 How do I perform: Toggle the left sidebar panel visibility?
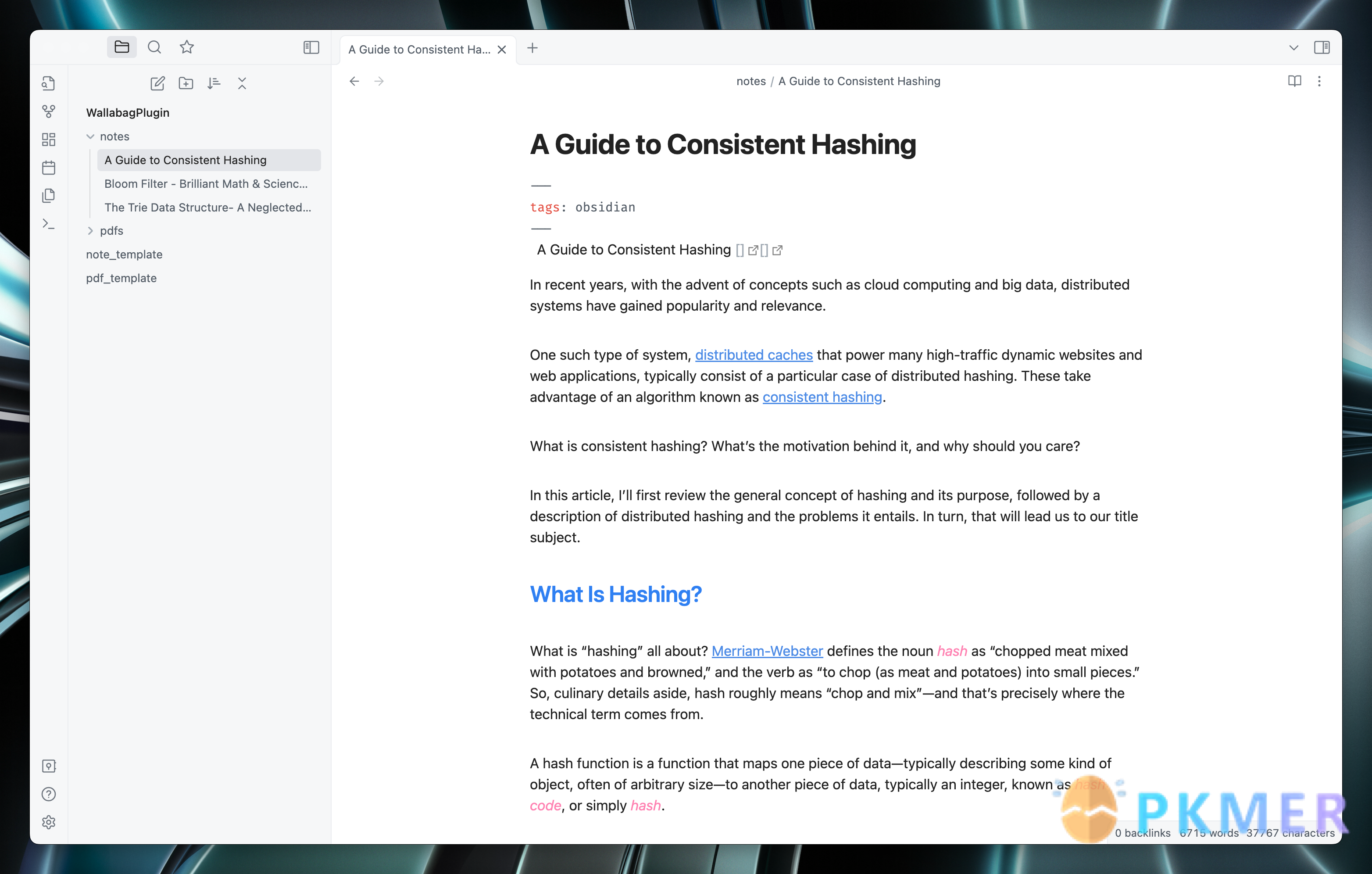(x=312, y=47)
